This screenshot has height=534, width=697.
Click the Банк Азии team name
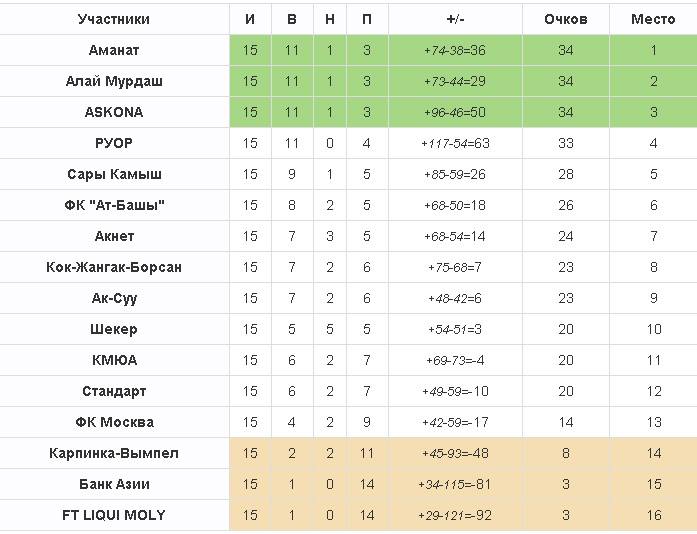pyautogui.click(x=114, y=484)
